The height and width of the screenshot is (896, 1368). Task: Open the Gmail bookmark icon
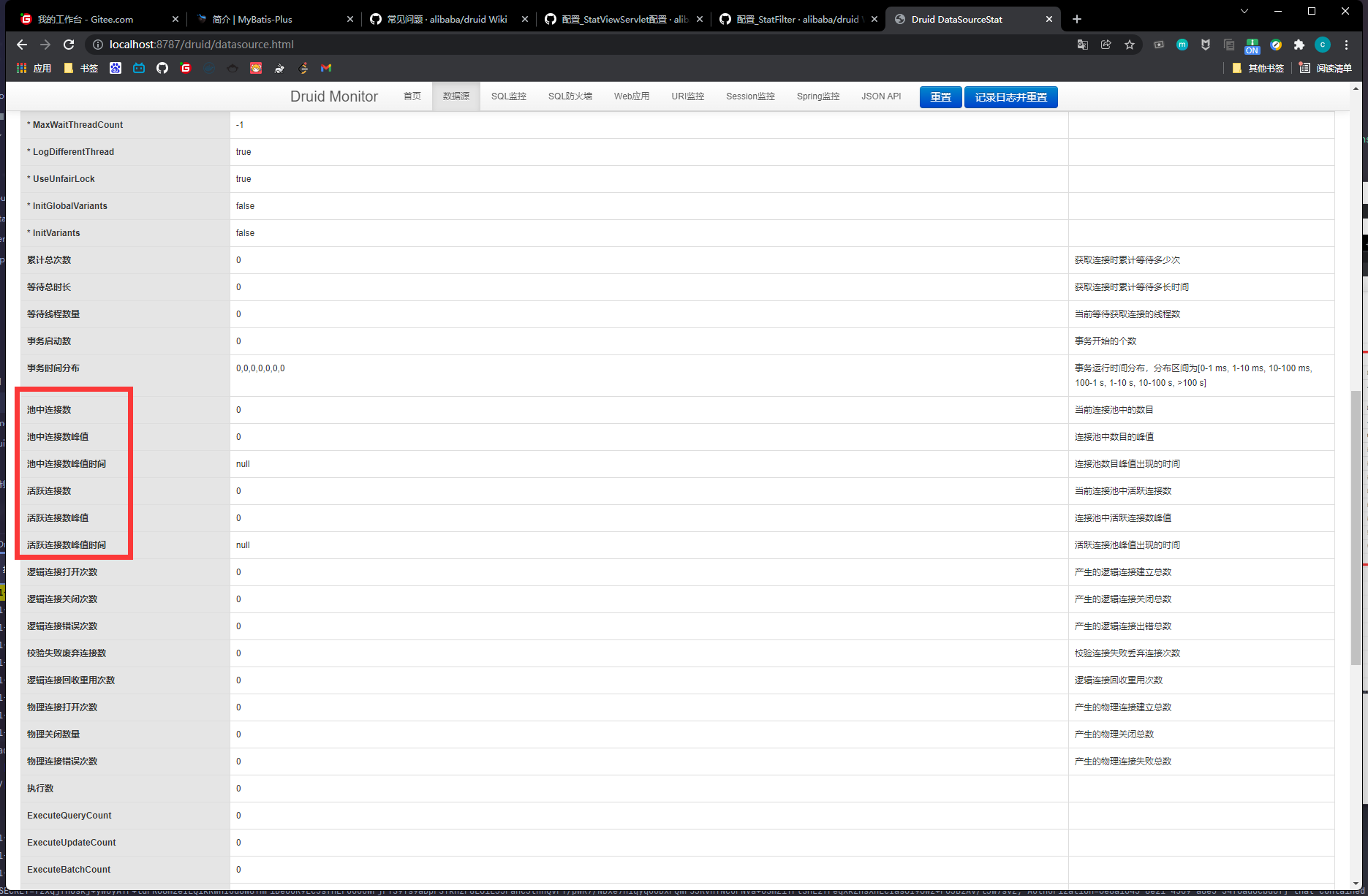326,68
